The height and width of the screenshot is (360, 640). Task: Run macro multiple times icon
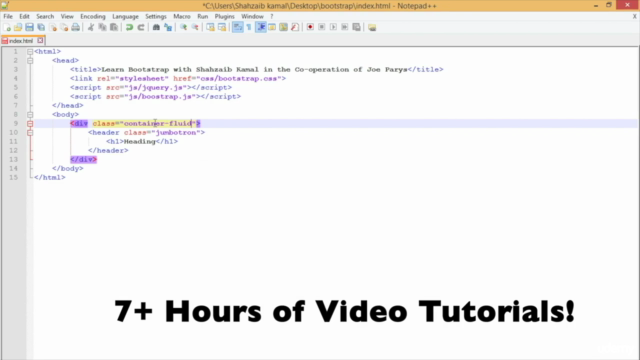click(344, 27)
